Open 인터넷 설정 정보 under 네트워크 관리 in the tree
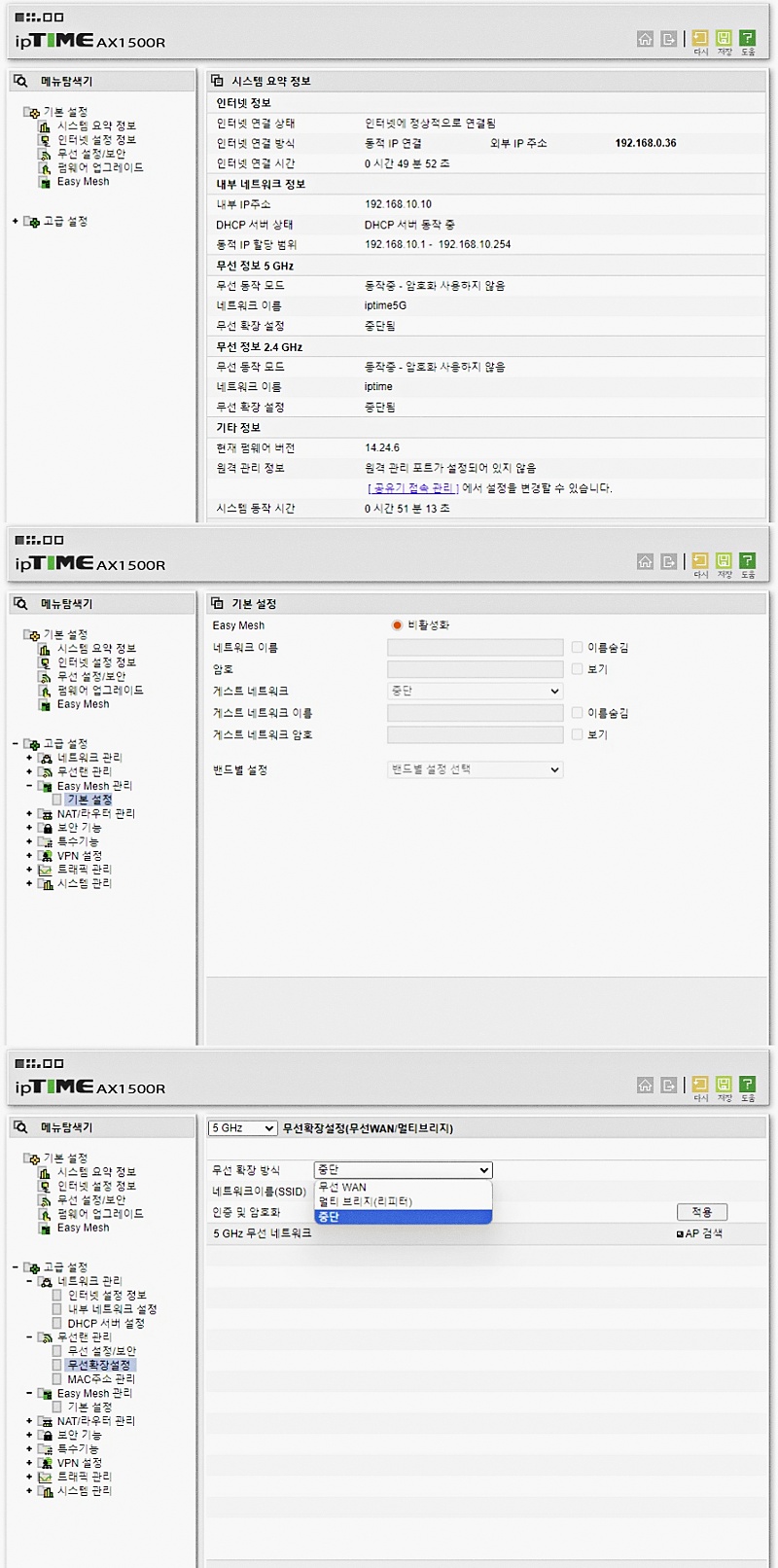The image size is (778, 1568). (107, 1296)
